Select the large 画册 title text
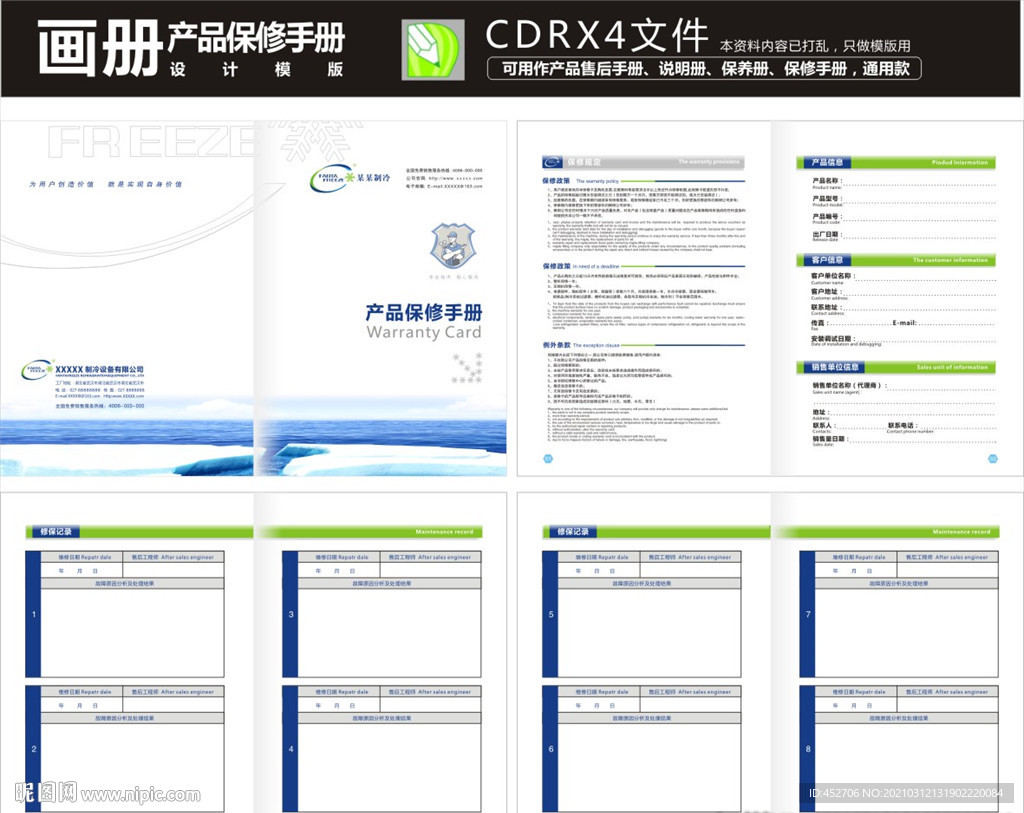 99,48
